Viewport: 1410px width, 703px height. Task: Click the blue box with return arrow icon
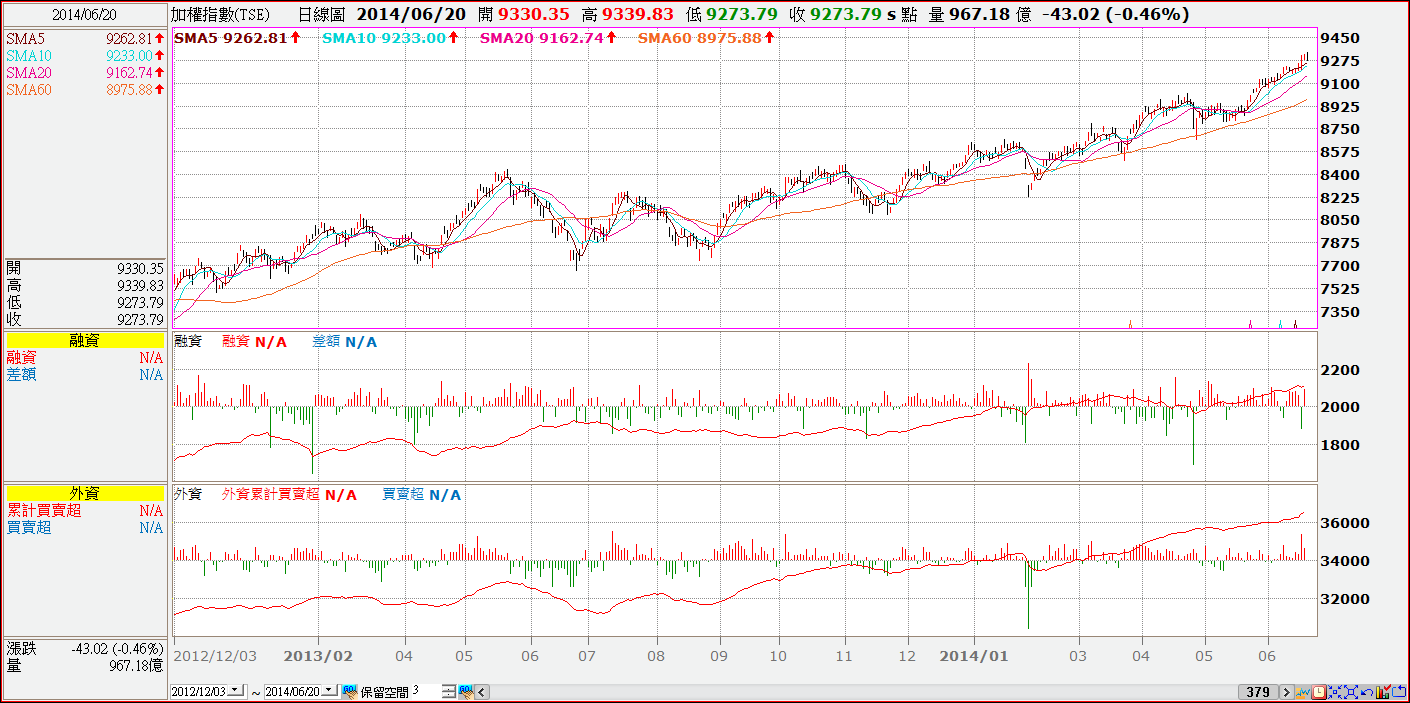(1399, 692)
